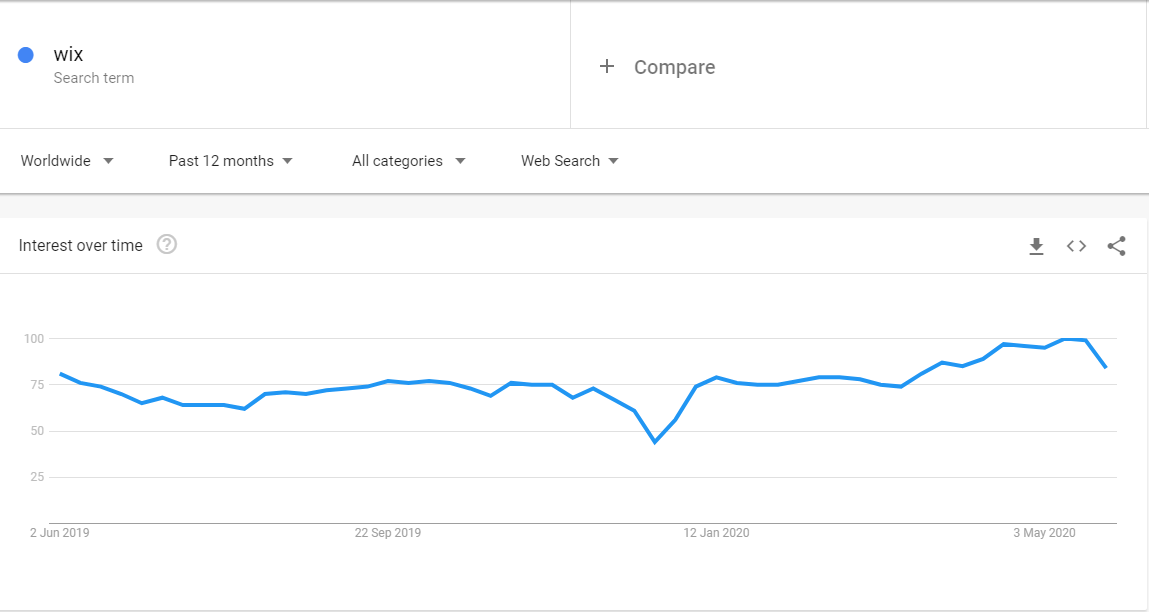
Task: Click the trend line peak near 100
Action: (1065, 339)
